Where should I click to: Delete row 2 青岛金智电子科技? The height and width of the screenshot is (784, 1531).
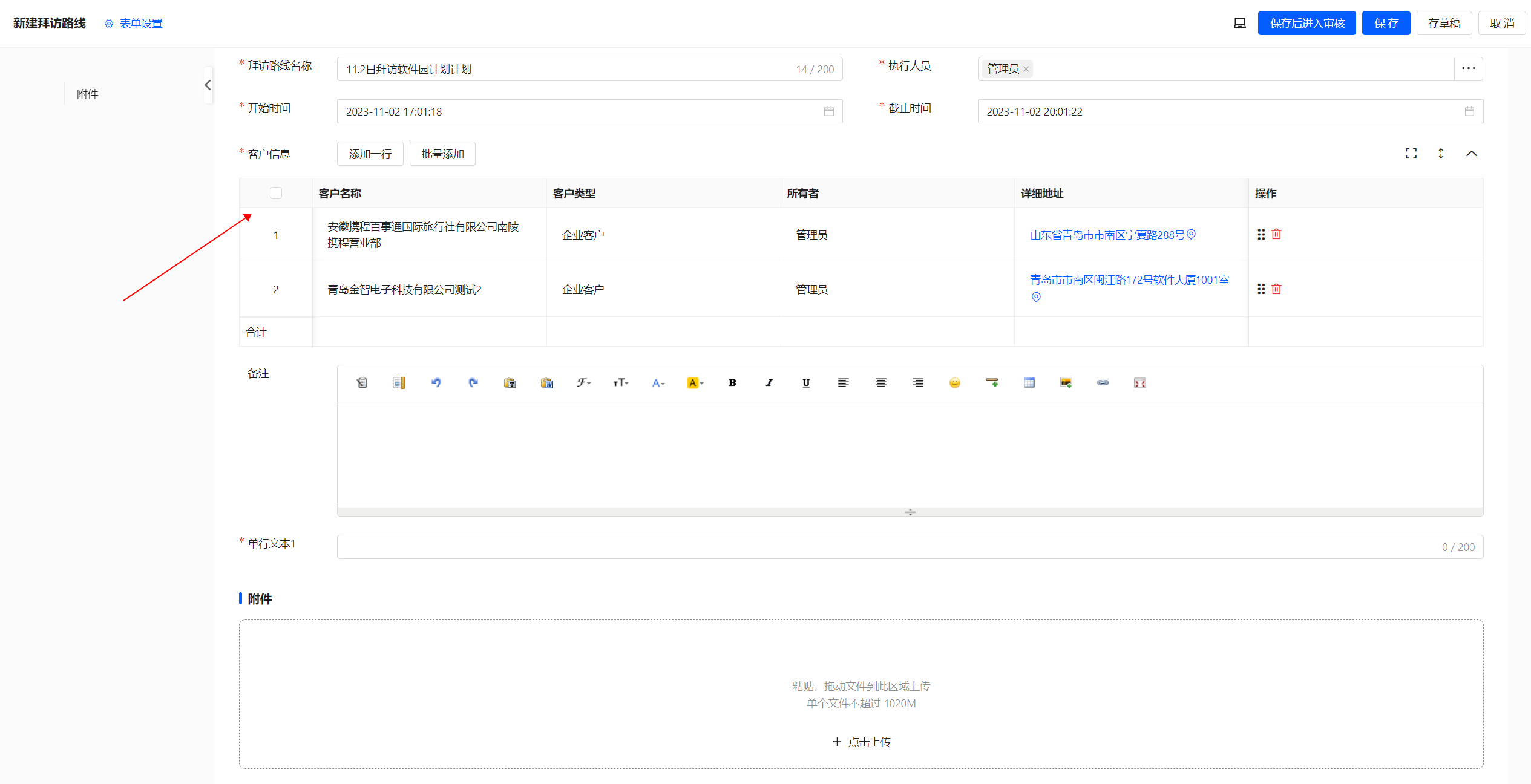tap(1276, 289)
